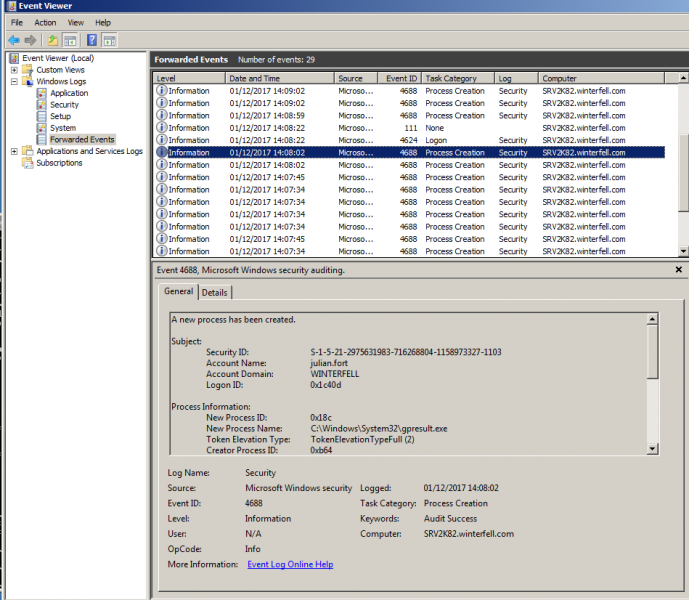The width and height of the screenshot is (689, 600).
Task: Click the Up One Level folder icon
Action: tap(53, 40)
